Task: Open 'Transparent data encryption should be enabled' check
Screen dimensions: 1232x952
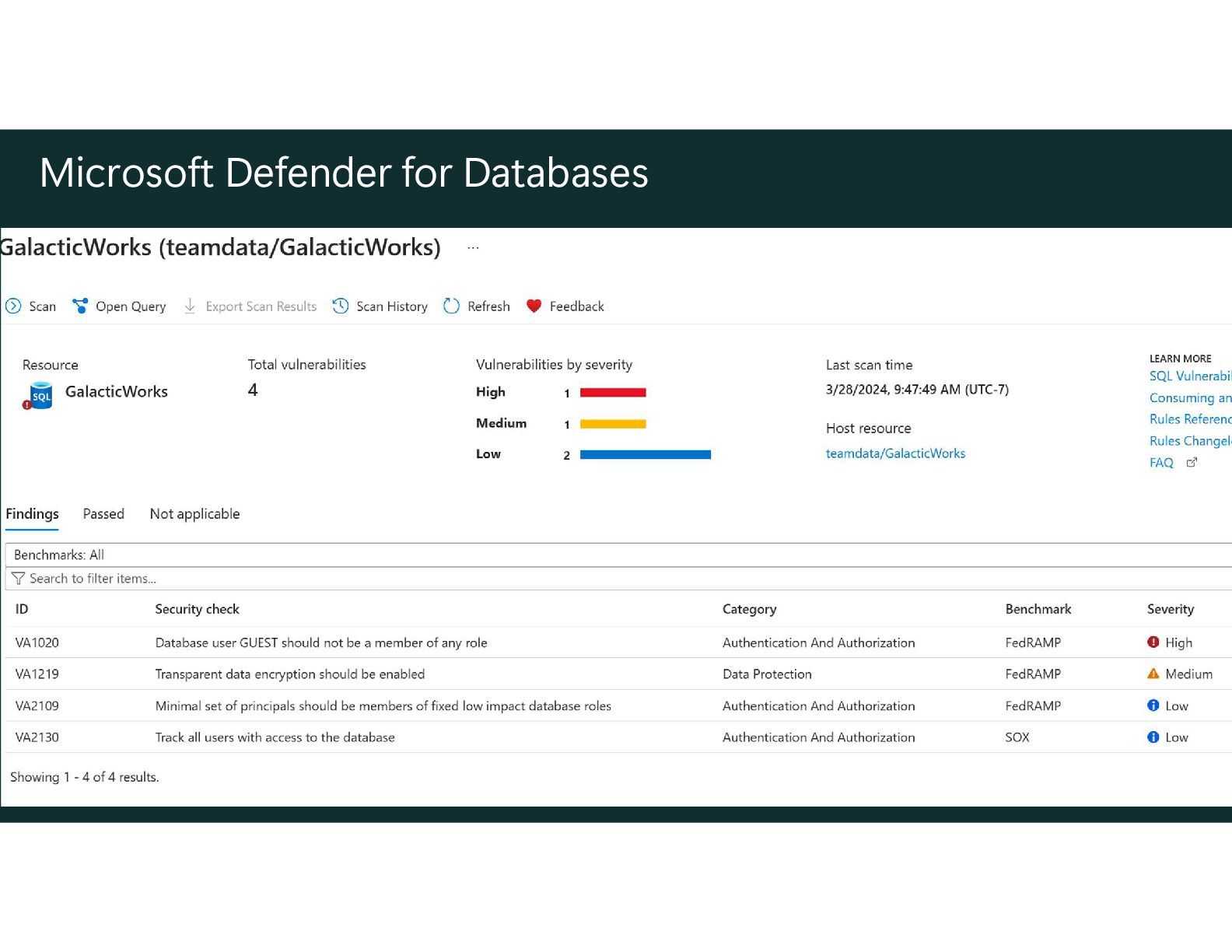Action: point(290,674)
